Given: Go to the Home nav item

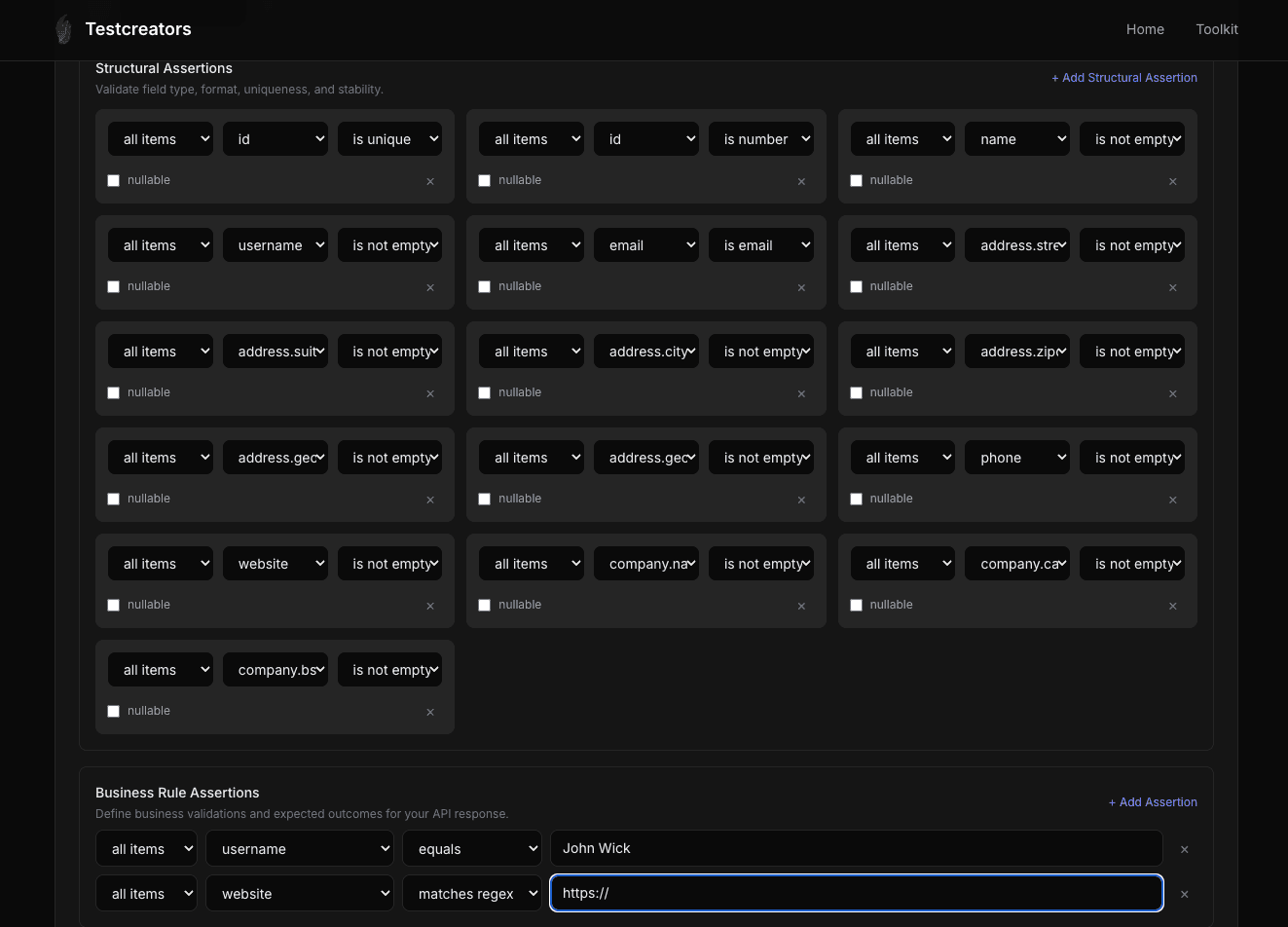Looking at the screenshot, I should click(1145, 29).
